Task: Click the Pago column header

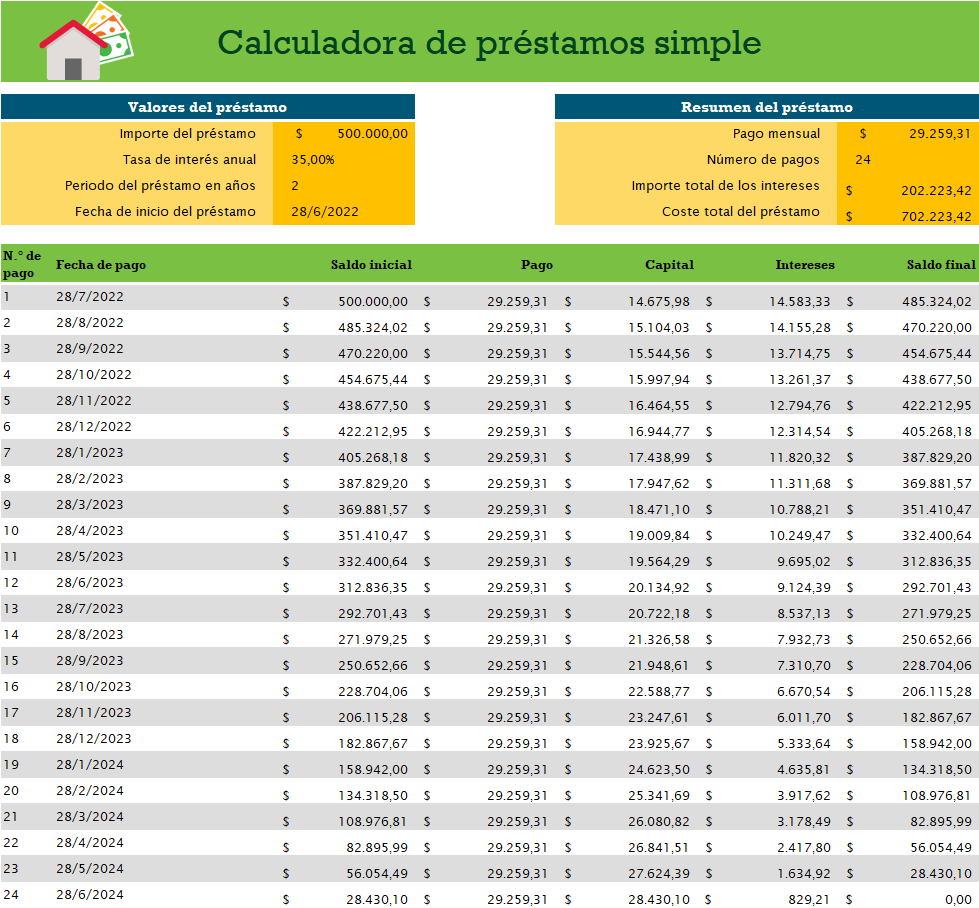Action: point(537,265)
